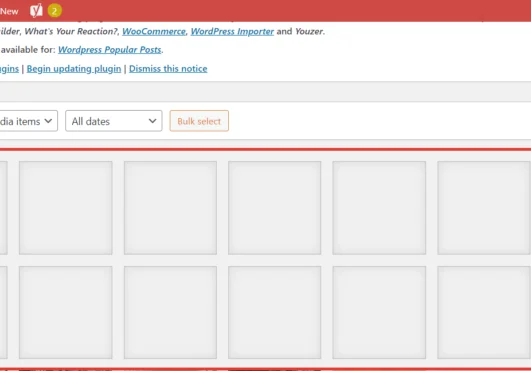Click Begin updating plugin link
This screenshot has height=371, width=531.
click(x=74, y=69)
